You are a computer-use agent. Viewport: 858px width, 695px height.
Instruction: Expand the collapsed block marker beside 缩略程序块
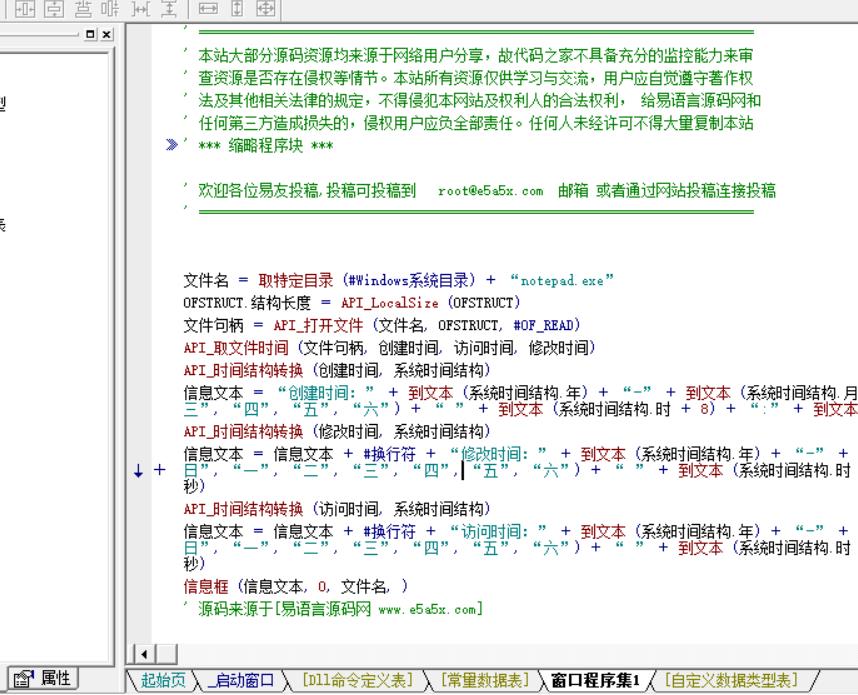pos(171,145)
